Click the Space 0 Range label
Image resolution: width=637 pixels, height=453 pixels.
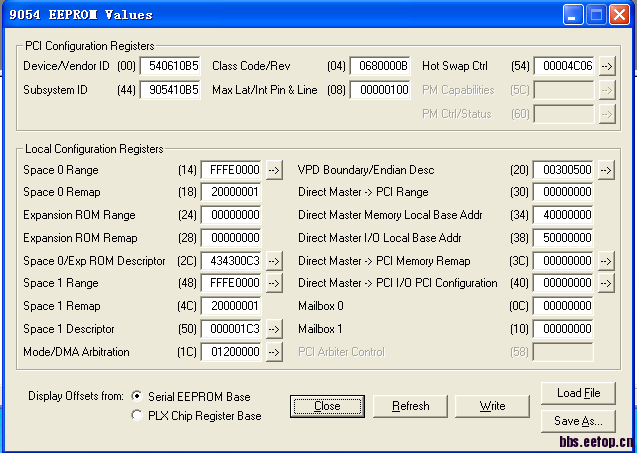coord(61,170)
